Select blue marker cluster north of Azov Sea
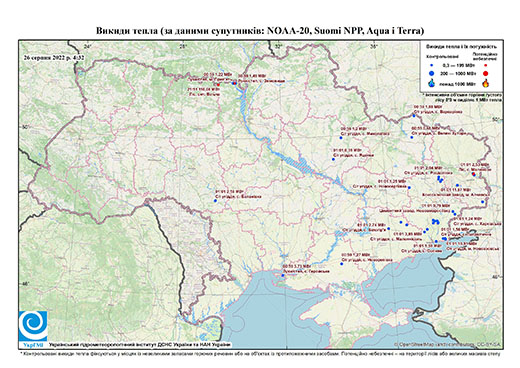Image resolution: width=520 pixels, height=368 pixels. [435, 221]
